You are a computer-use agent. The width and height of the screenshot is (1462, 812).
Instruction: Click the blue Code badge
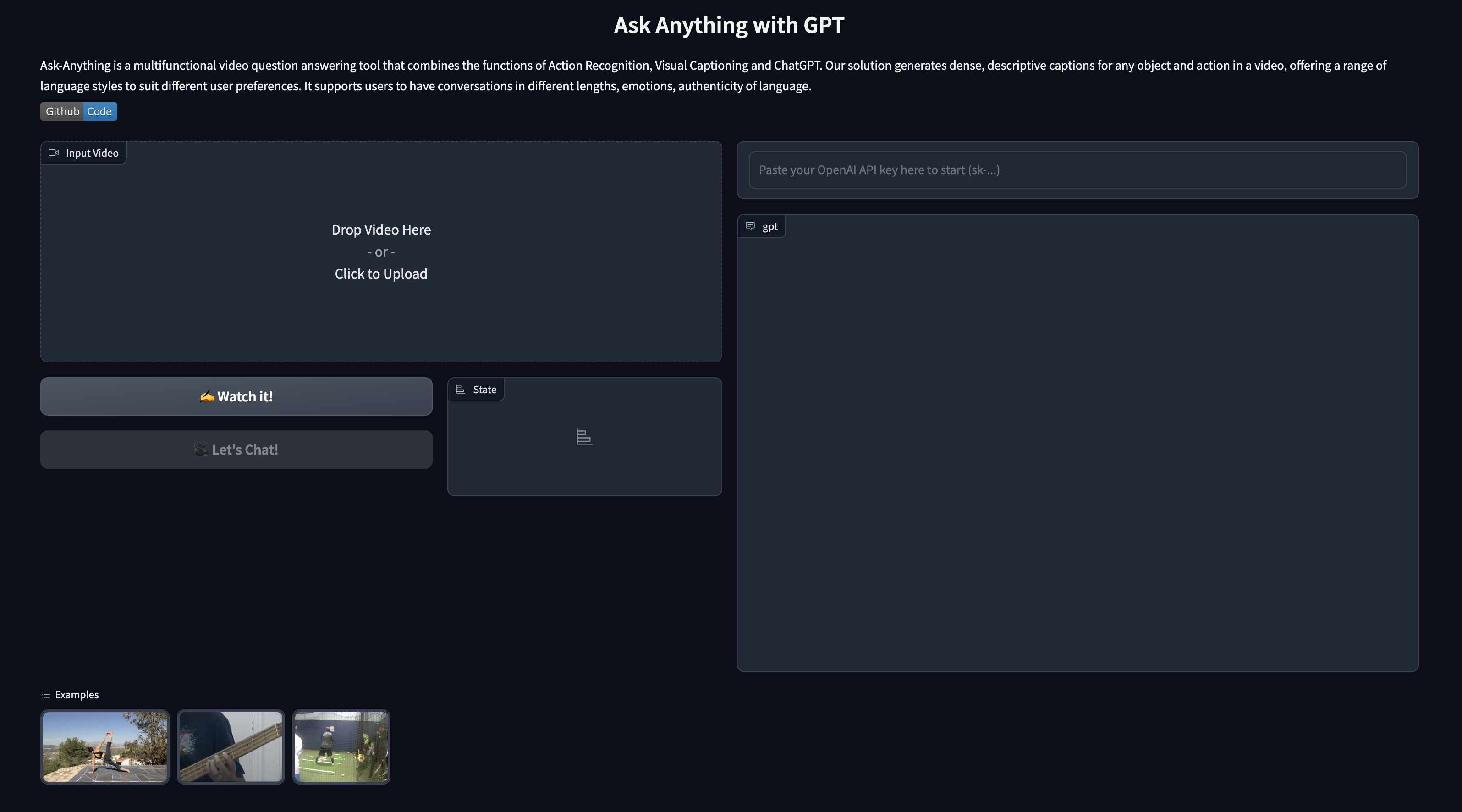(100, 111)
